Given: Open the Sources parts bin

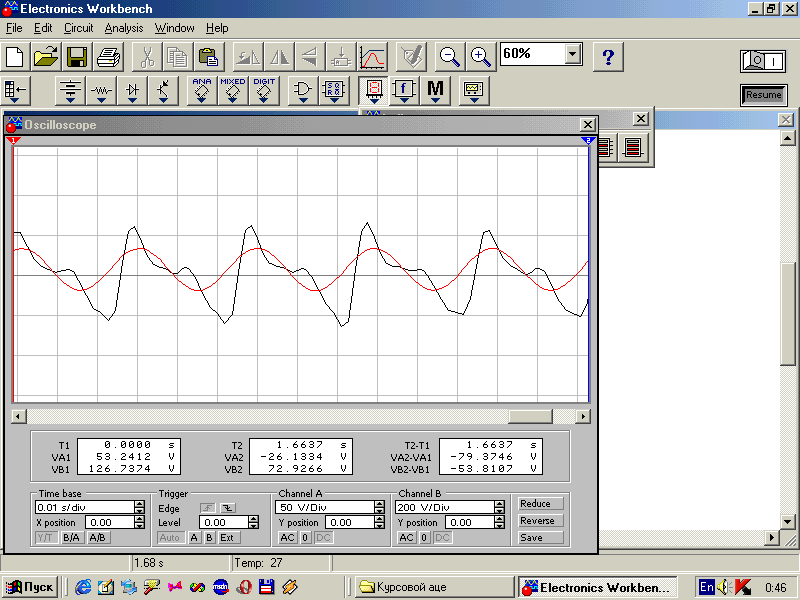Looking at the screenshot, I should [x=70, y=91].
